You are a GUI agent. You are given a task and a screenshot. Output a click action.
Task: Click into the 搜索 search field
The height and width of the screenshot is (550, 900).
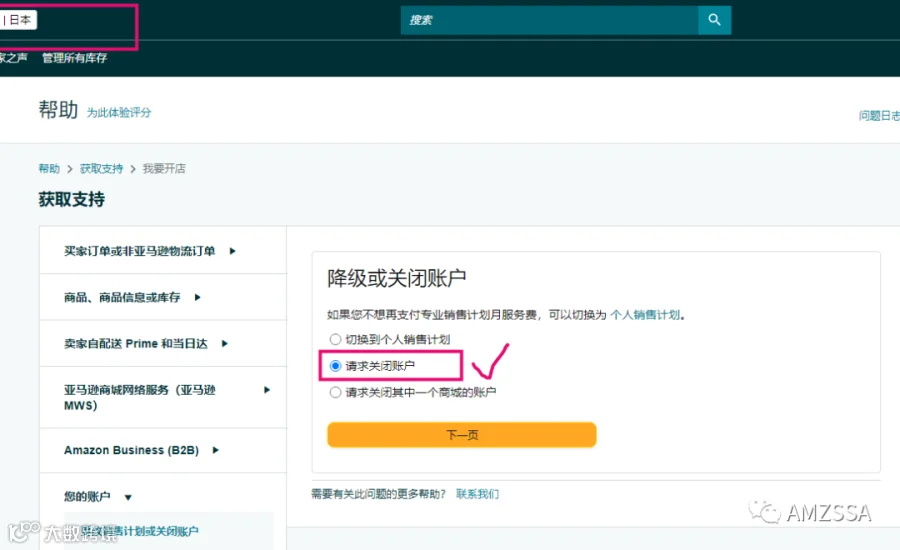point(549,20)
